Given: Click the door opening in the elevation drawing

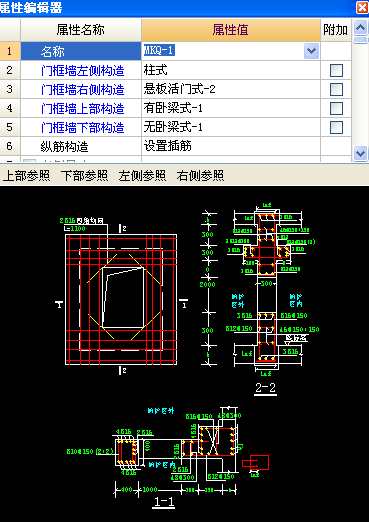Looking at the screenshot, I should tap(123, 297).
